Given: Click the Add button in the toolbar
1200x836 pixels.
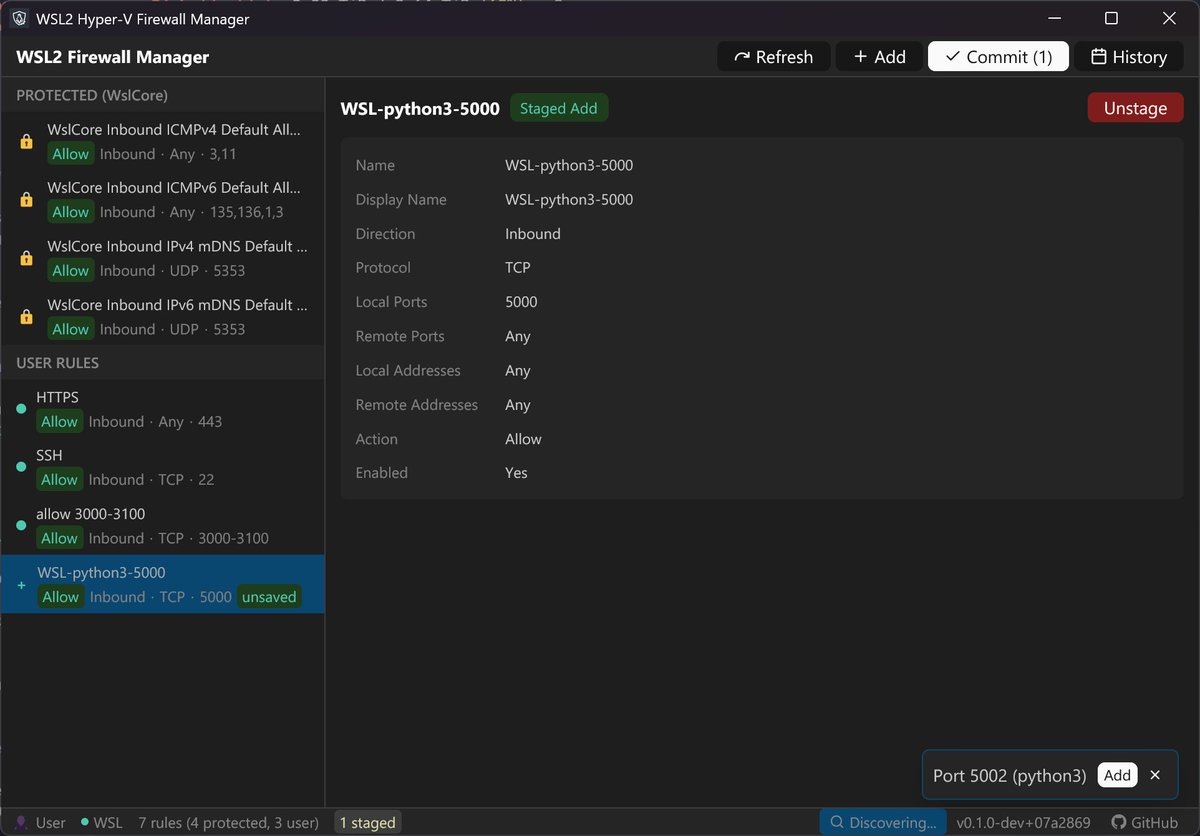Looking at the screenshot, I should pos(880,57).
